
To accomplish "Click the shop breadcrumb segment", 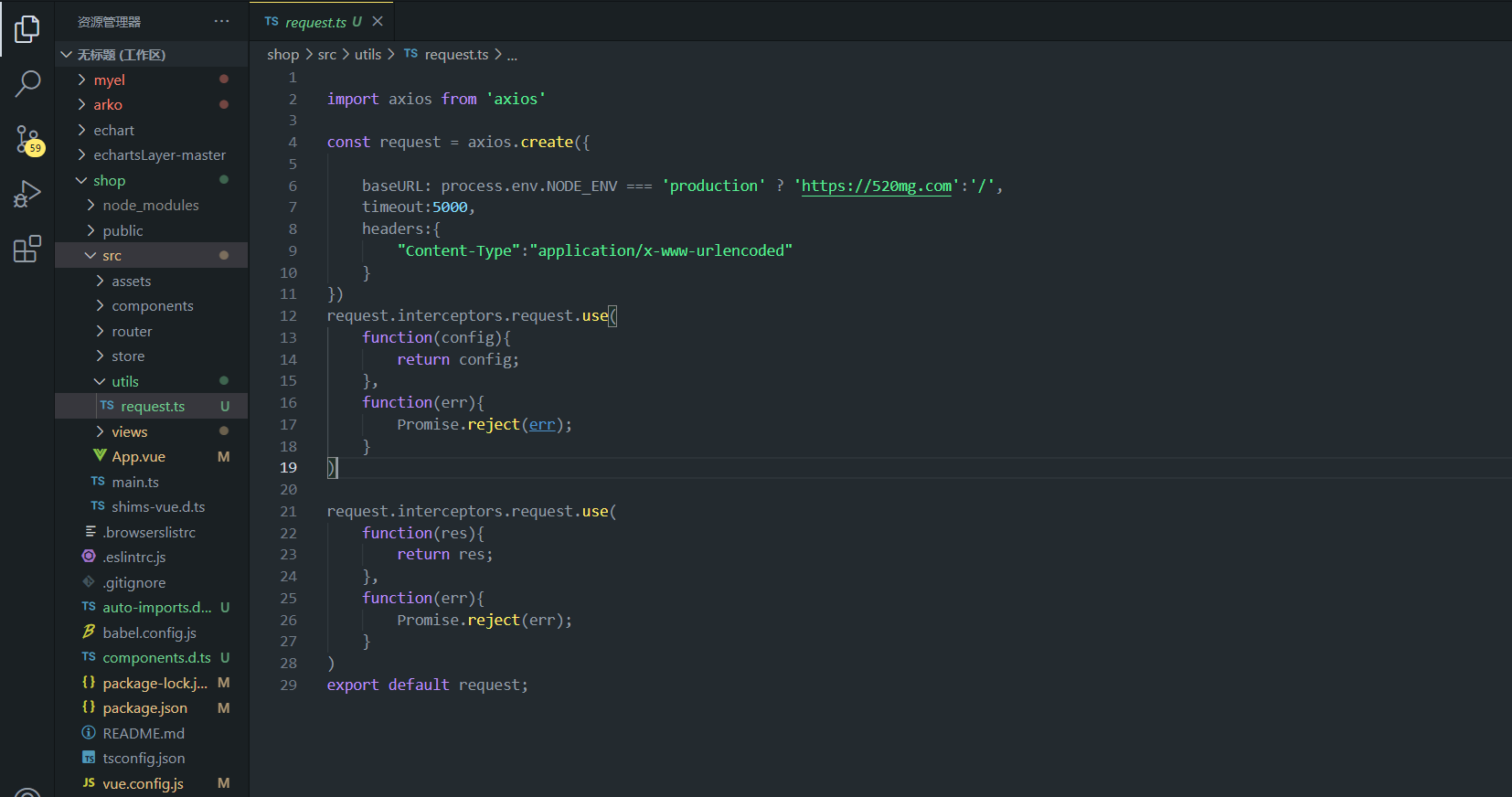I will (282, 55).
